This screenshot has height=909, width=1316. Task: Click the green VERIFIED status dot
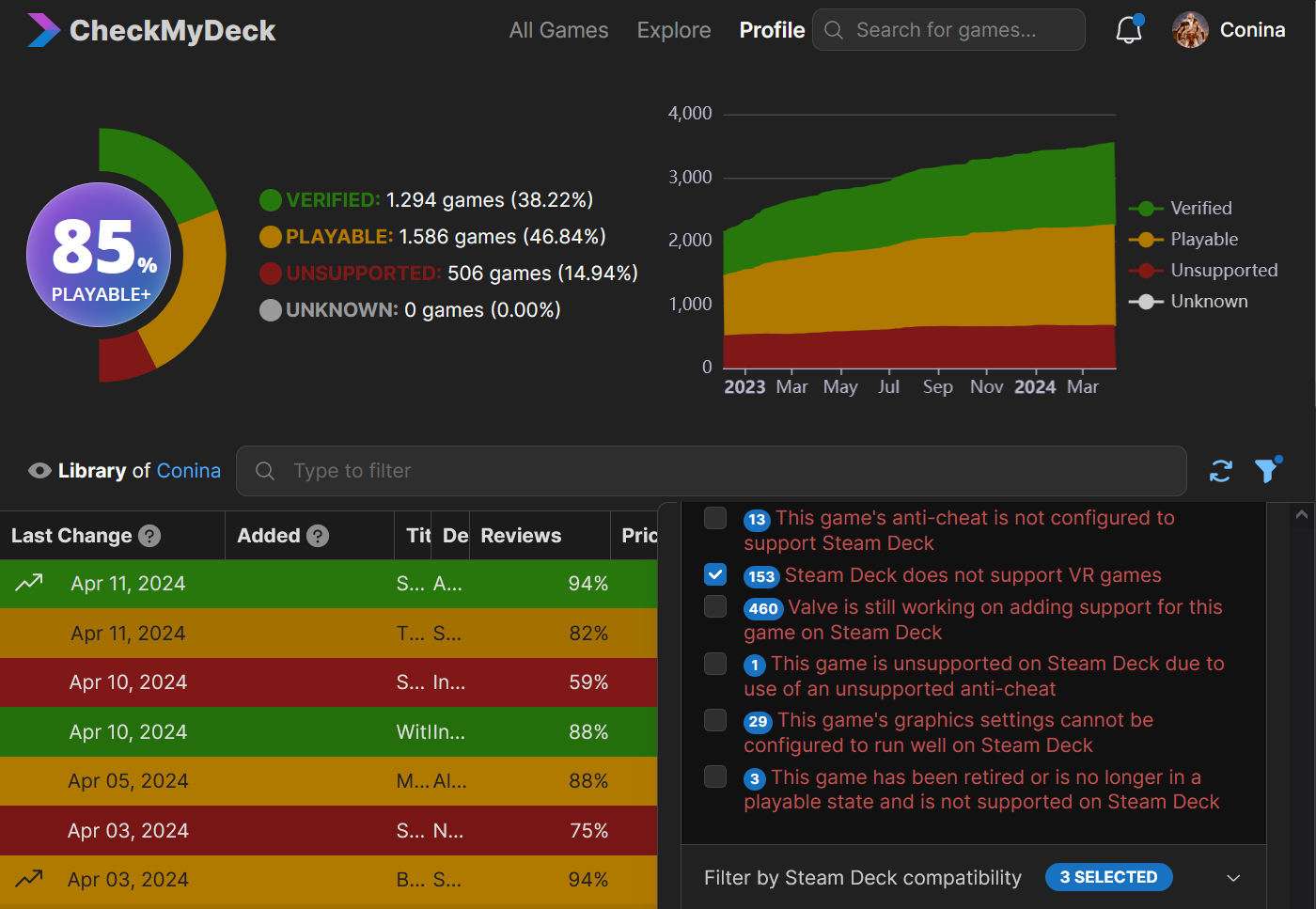(x=271, y=200)
